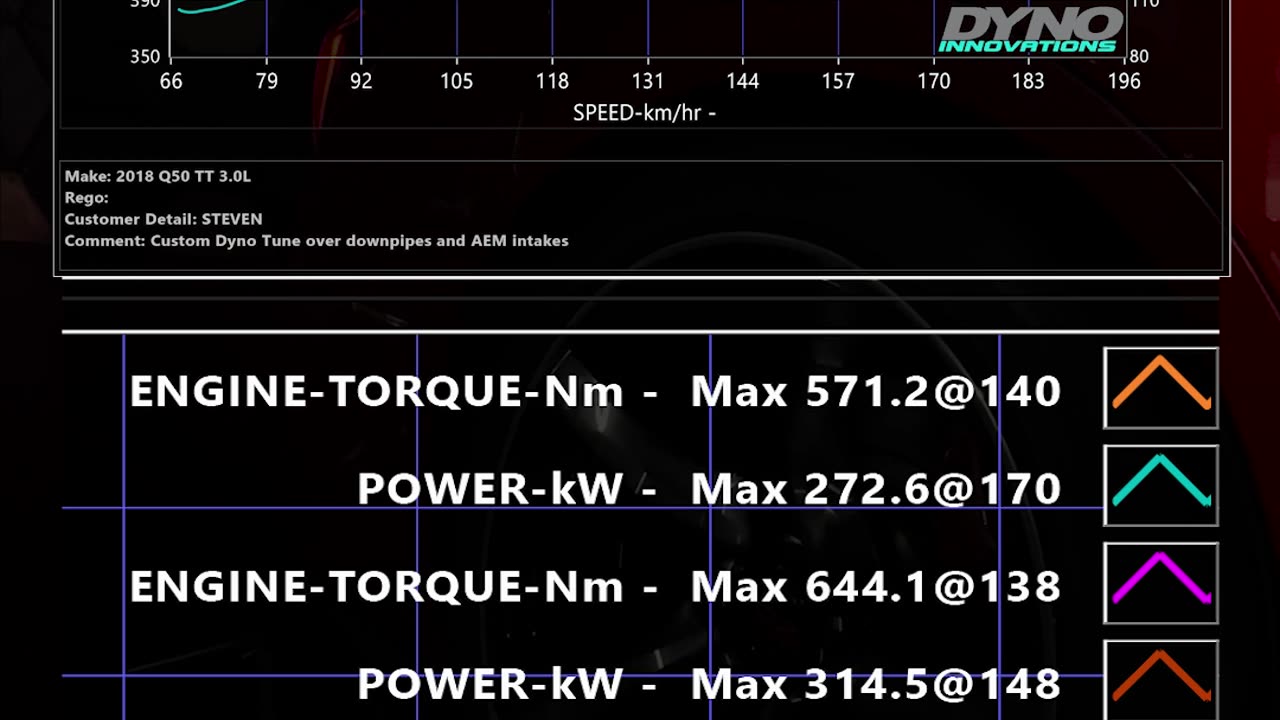Viewport: 1280px width, 720px height.
Task: Click the cyan power curve legend icon
Action: (1161, 485)
